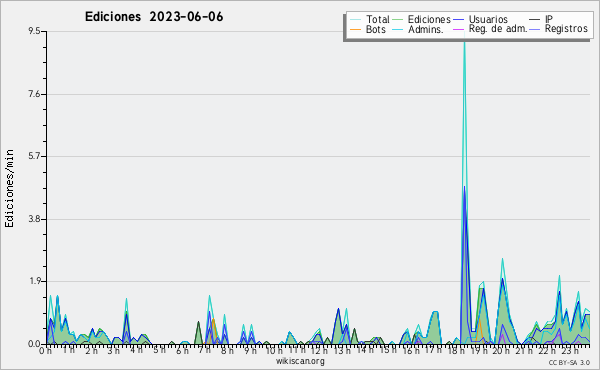
Task: Click the 9.5 y-axis value
Action: coord(34,31)
